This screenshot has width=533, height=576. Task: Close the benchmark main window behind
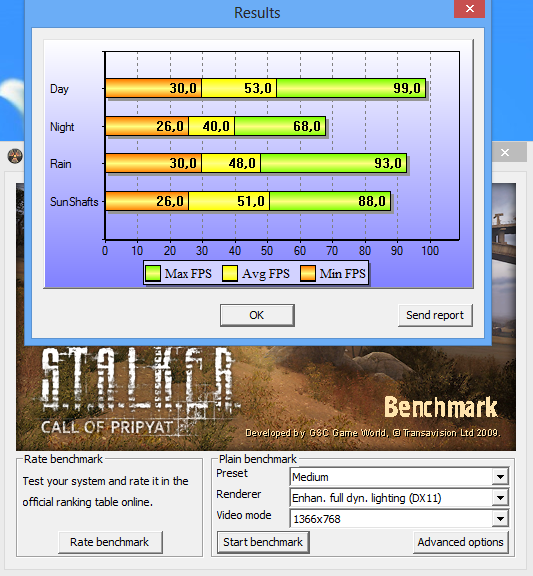coord(505,152)
